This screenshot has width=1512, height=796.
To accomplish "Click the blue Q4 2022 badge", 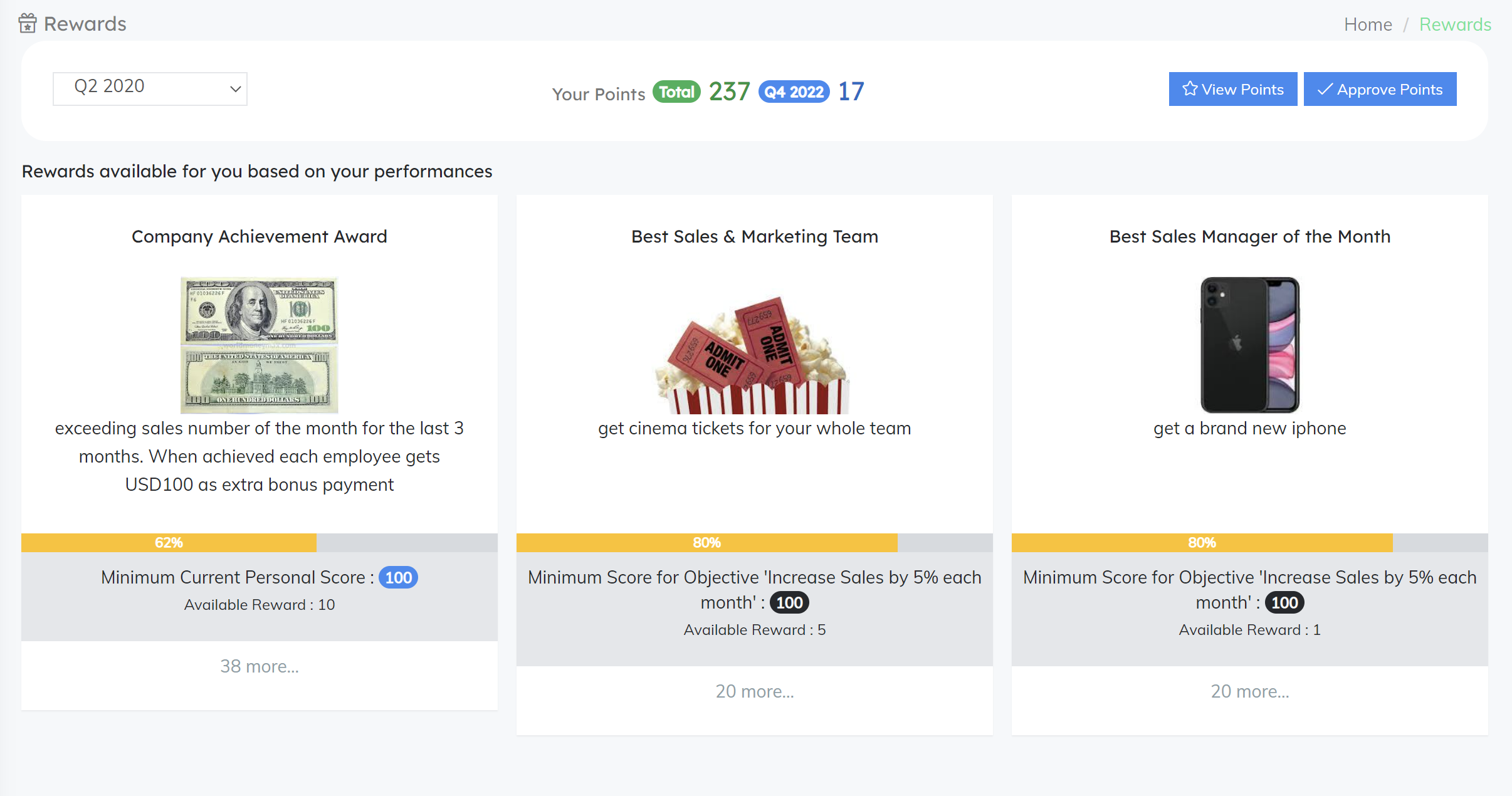I will [x=794, y=92].
